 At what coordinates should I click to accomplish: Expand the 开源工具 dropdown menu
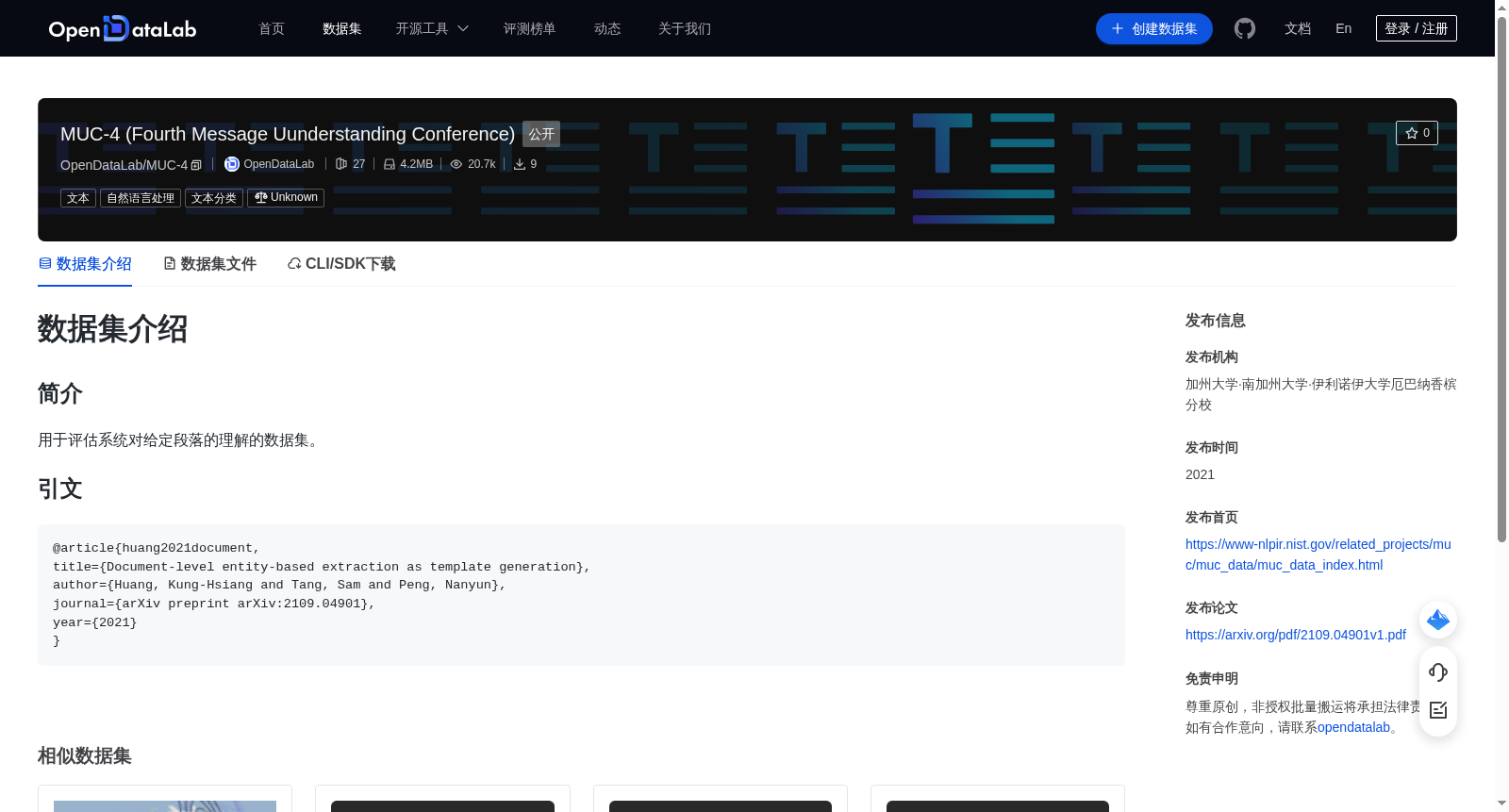(x=432, y=28)
